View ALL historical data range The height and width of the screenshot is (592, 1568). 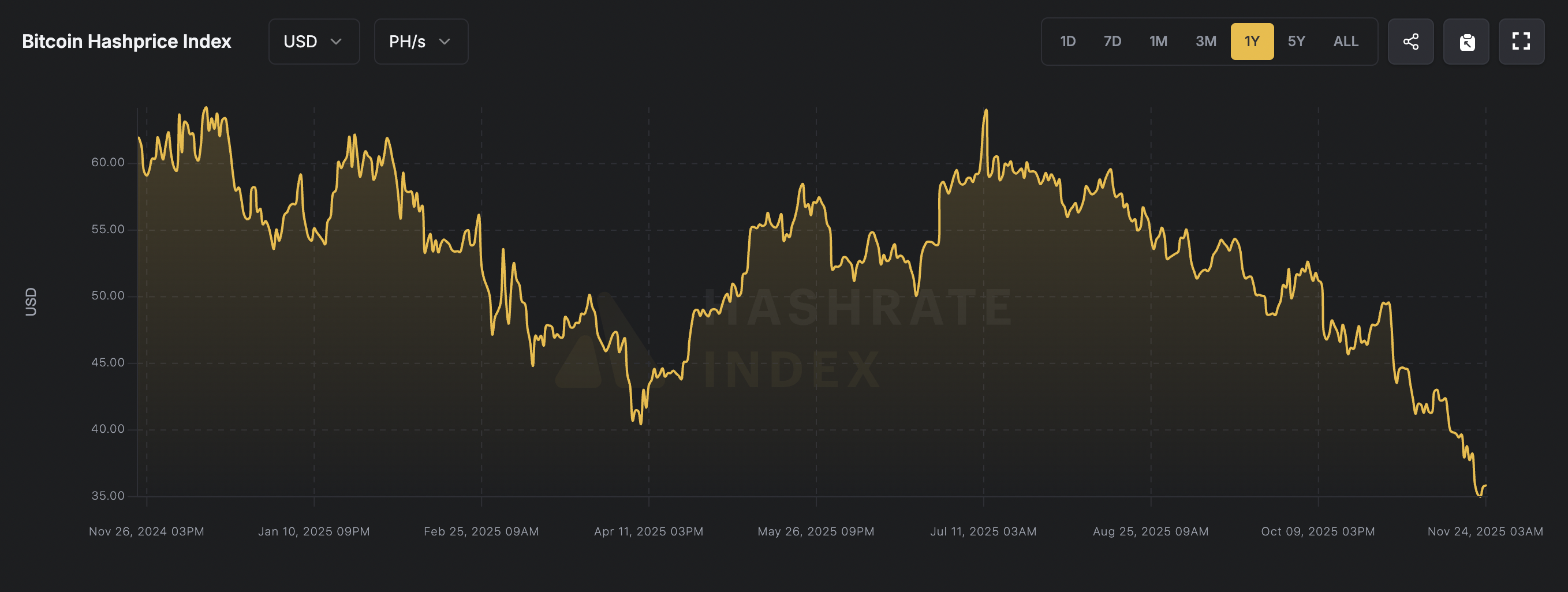[x=1345, y=42]
